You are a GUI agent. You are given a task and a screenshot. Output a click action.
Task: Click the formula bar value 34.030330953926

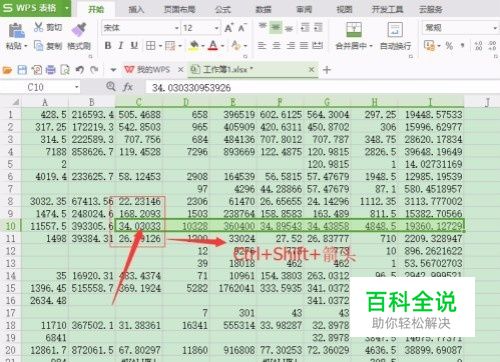191,88
